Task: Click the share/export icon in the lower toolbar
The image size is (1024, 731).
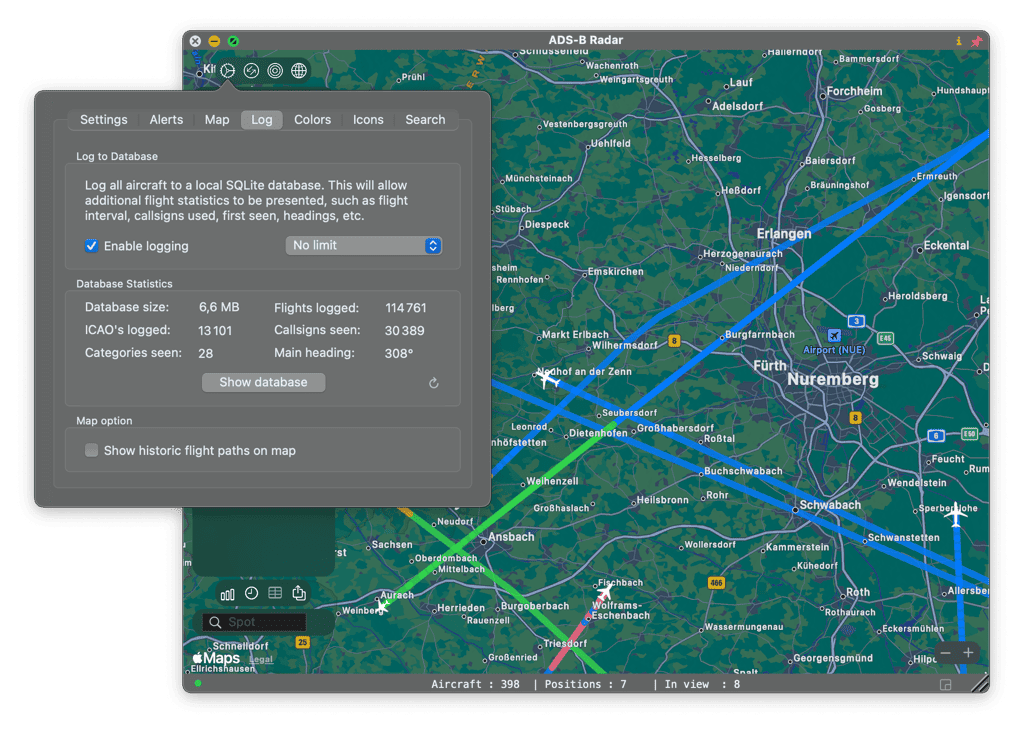Action: (297, 592)
